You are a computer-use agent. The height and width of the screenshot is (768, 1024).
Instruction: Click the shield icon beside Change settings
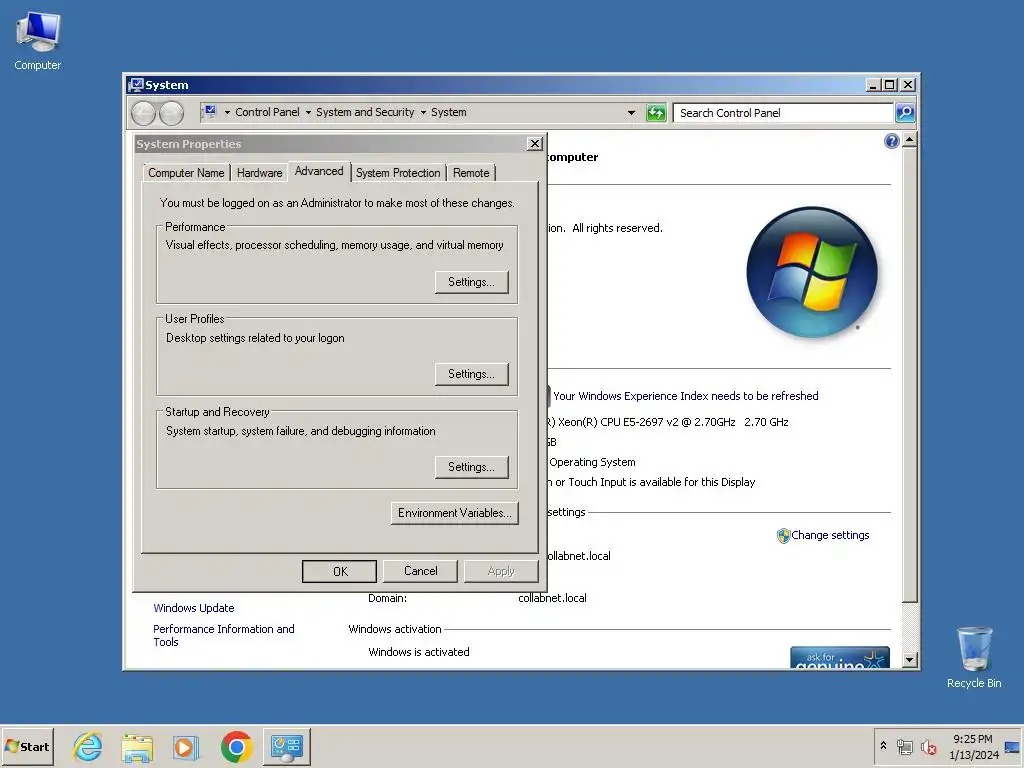[783, 536]
